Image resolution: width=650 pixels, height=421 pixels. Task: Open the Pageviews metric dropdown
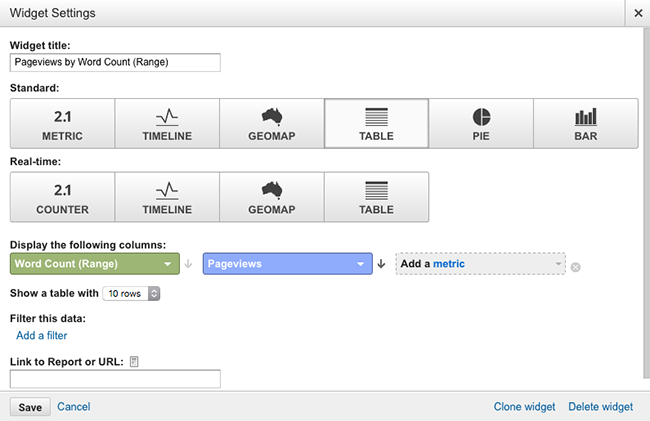point(288,264)
